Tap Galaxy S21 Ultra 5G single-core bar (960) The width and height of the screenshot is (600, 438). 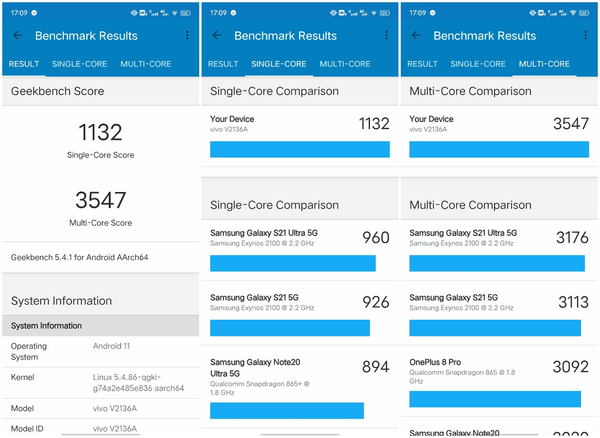pyautogui.click(x=293, y=264)
